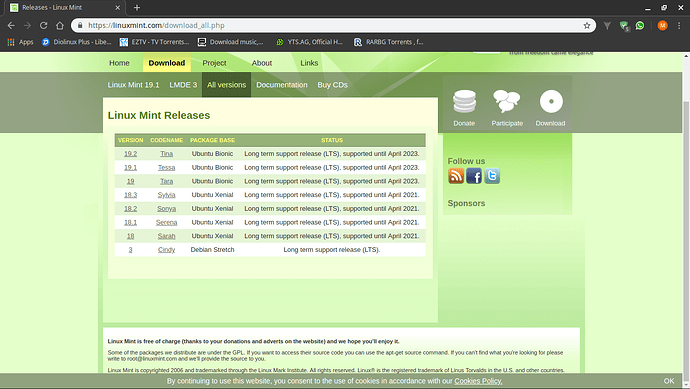The image size is (690, 389).
Task: Open the WhatsApp extension icon
Action: 640,26
